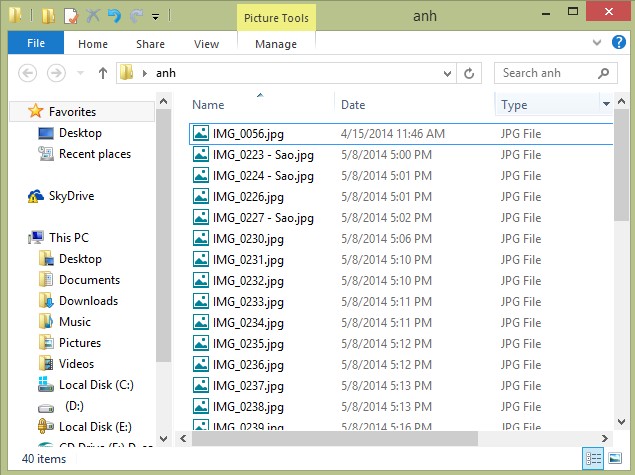Open Local Disk (E:) in navigation pane
Image resolution: width=635 pixels, height=475 pixels.
(x=95, y=427)
